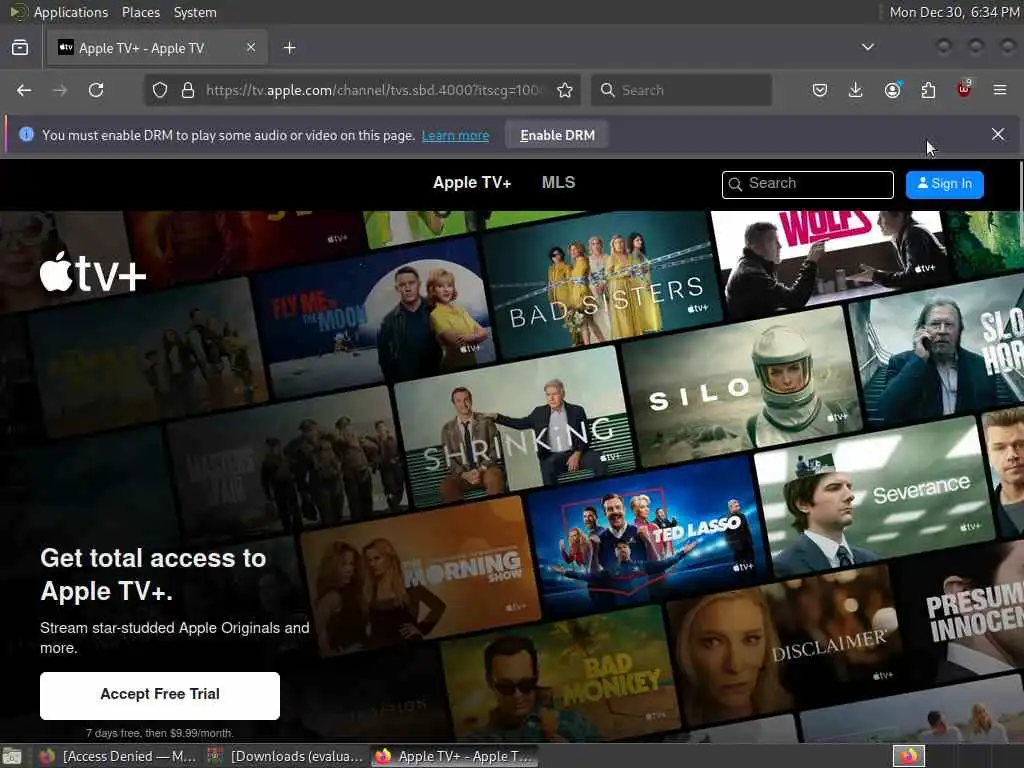Follow the Learn more link
1024x768 pixels.
pyautogui.click(x=455, y=136)
